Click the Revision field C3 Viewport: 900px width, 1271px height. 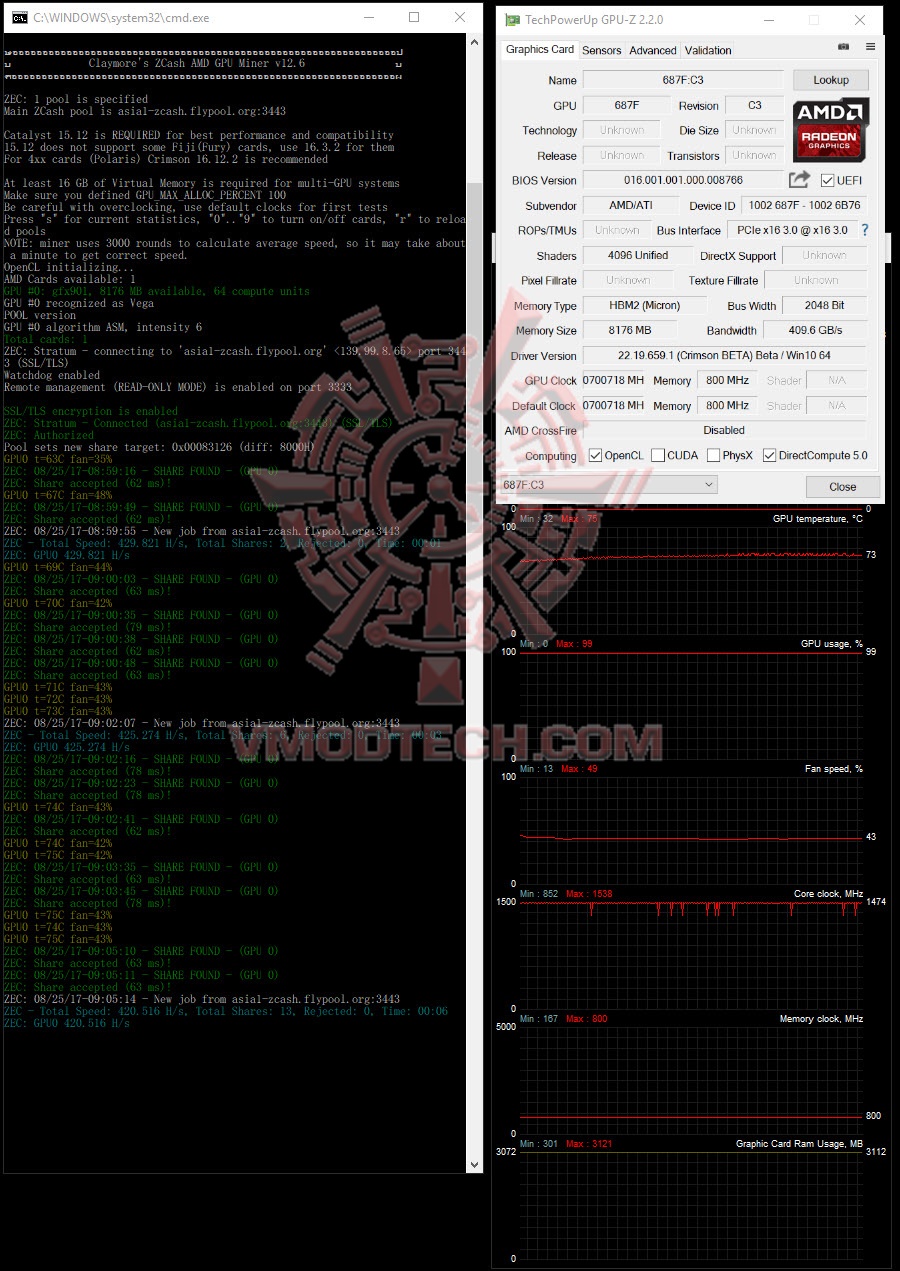coord(755,105)
